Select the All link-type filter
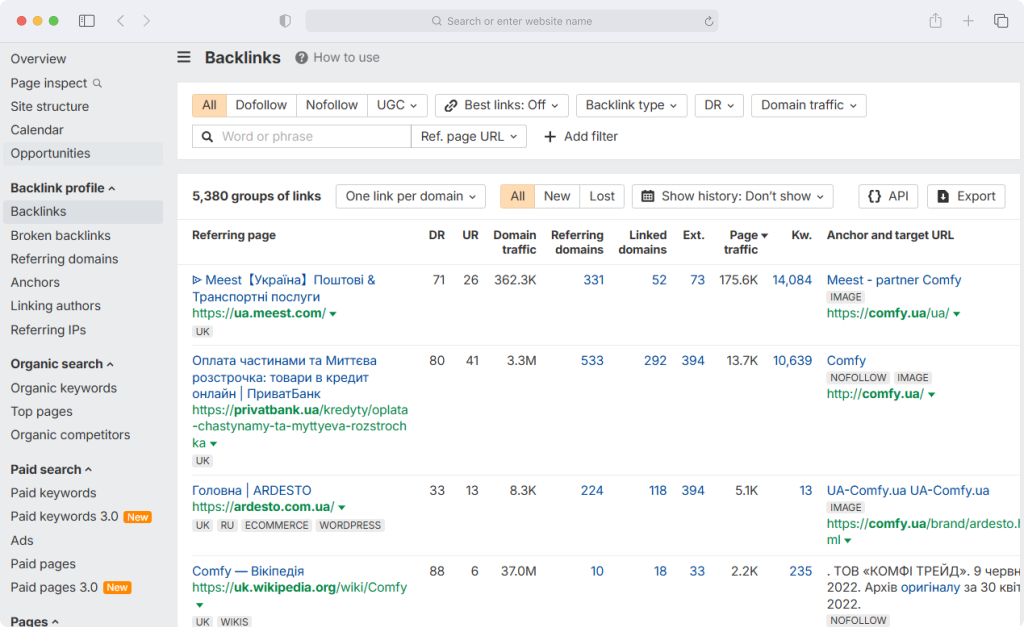Screen dimensions: 1024x627 pyautogui.click(x=209, y=105)
